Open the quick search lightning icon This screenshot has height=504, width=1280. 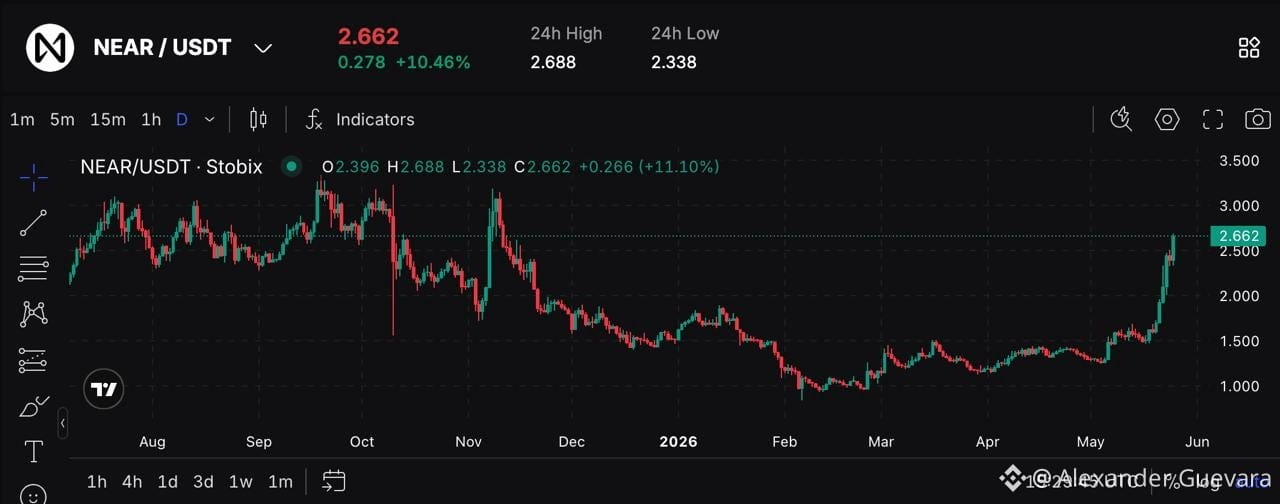pos(1122,120)
